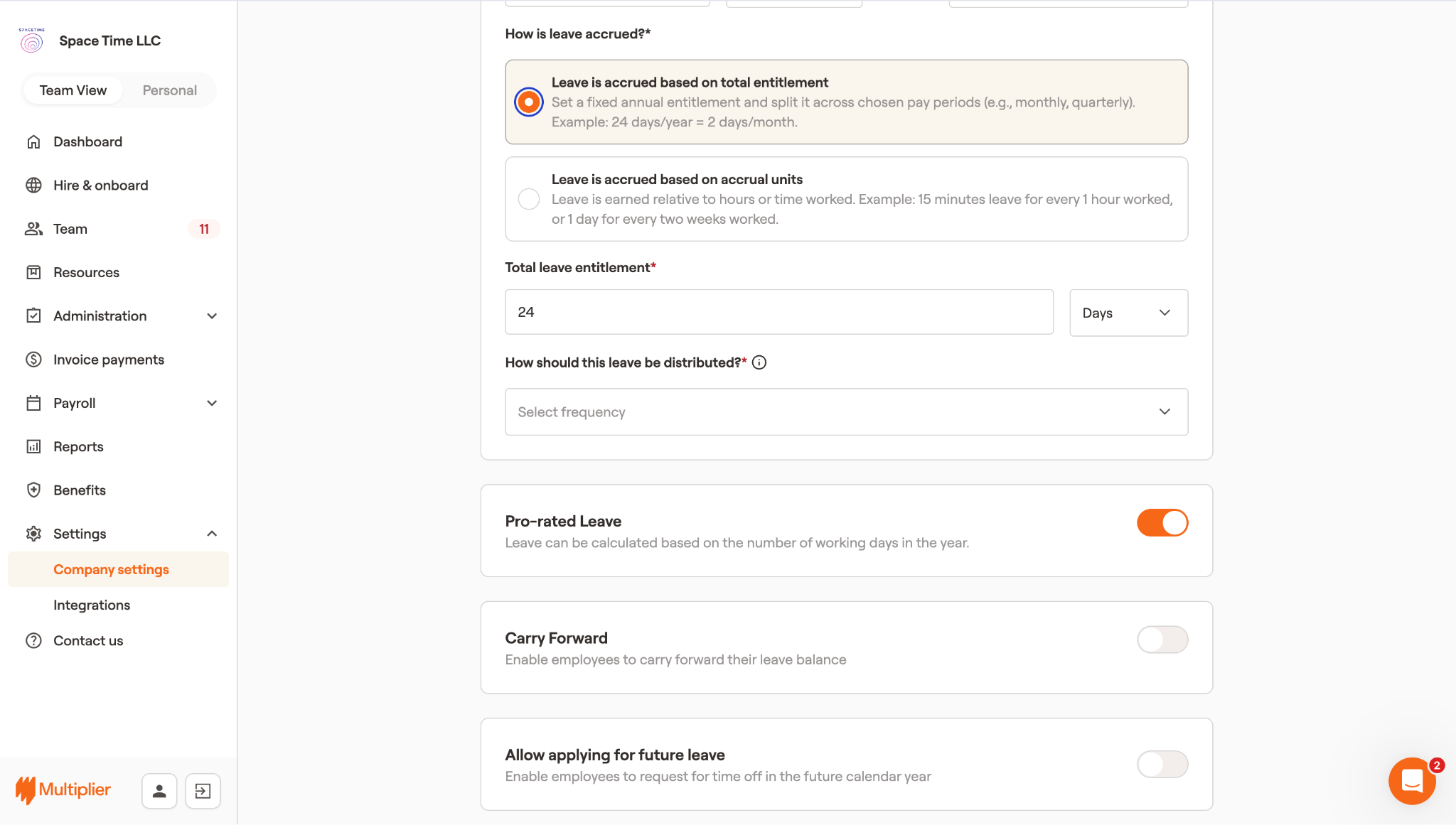The height and width of the screenshot is (825, 1456).
Task: Select the accrual units radio option
Action: 529,199
